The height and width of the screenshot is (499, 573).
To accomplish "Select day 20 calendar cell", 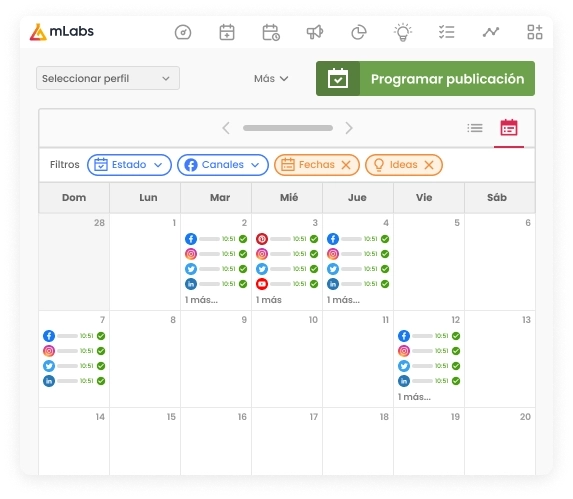I will 500,441.
